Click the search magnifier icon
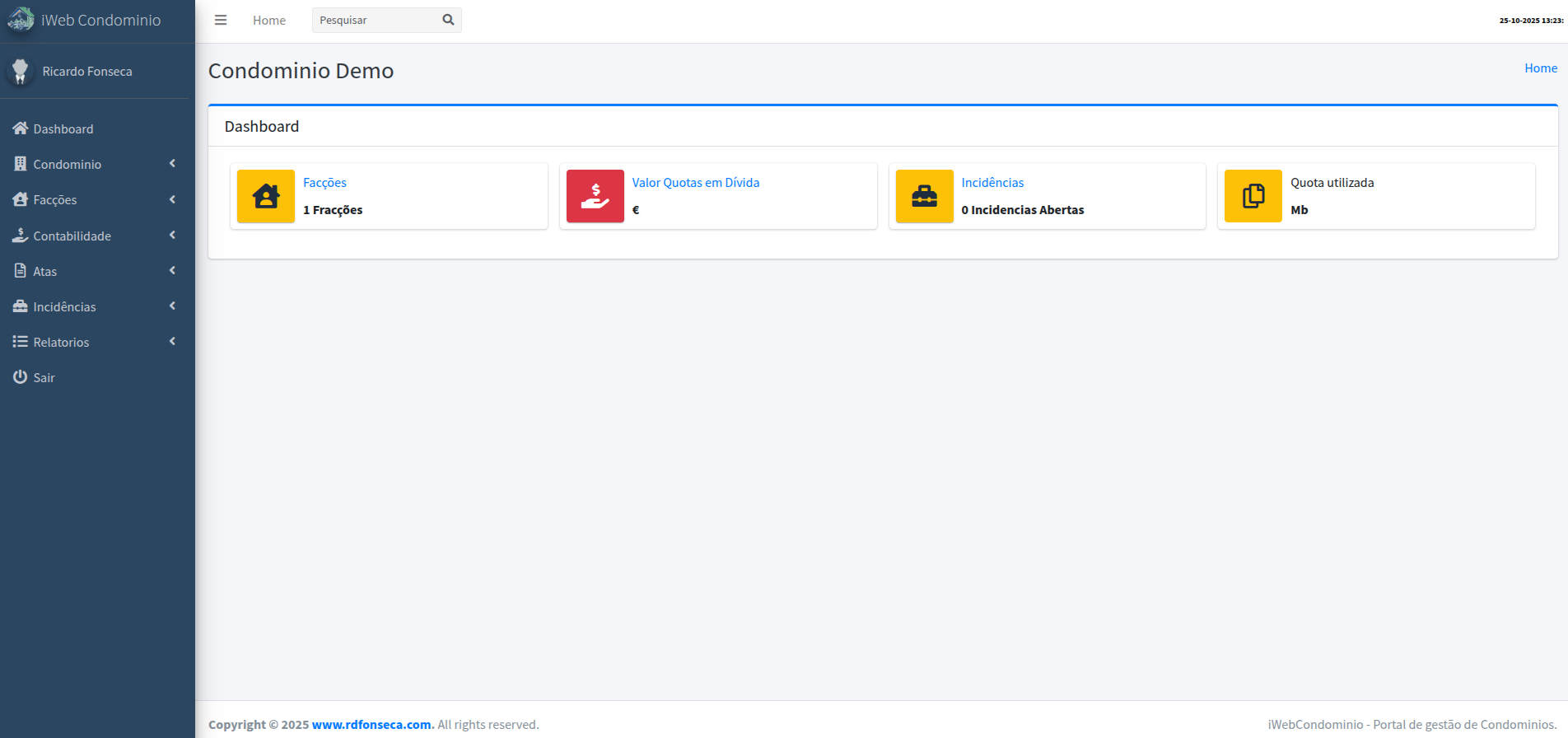This screenshot has width=1568, height=738. (448, 21)
